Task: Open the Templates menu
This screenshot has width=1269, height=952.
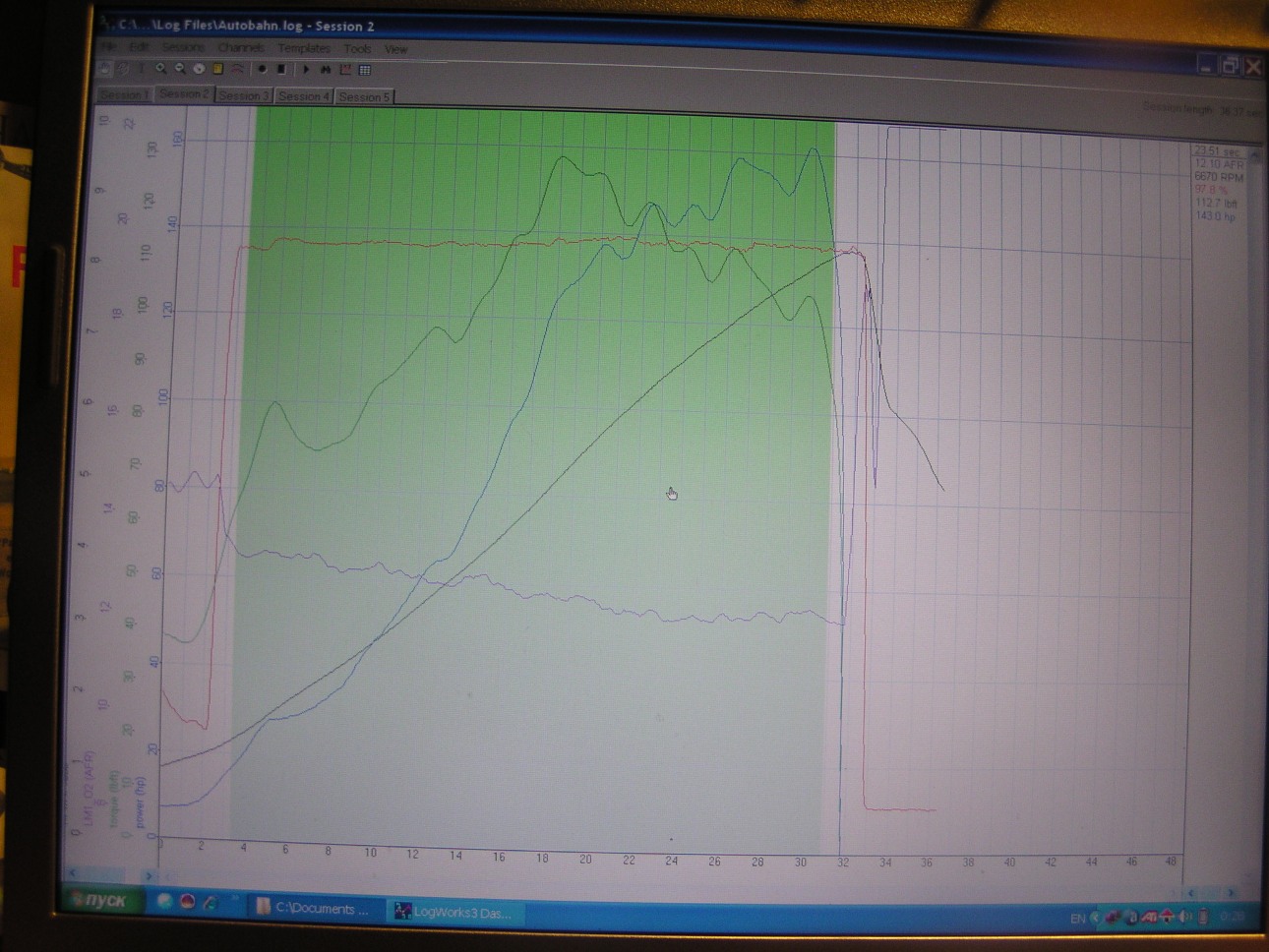Action: (x=304, y=48)
